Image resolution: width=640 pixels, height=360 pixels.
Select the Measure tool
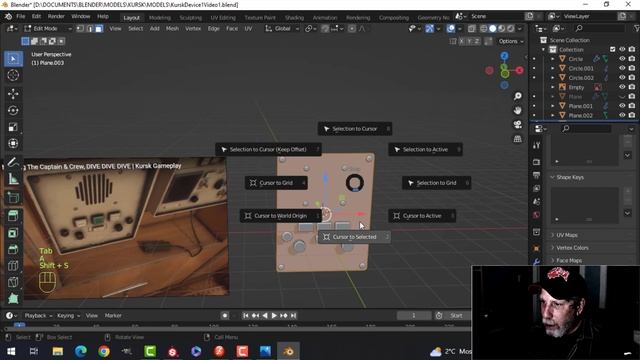point(13,178)
